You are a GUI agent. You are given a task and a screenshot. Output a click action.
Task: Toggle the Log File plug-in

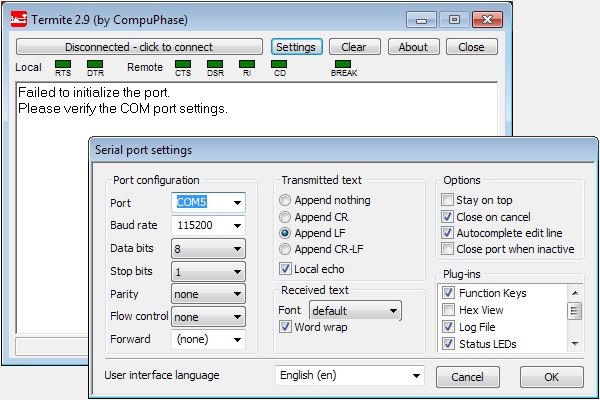click(448, 327)
